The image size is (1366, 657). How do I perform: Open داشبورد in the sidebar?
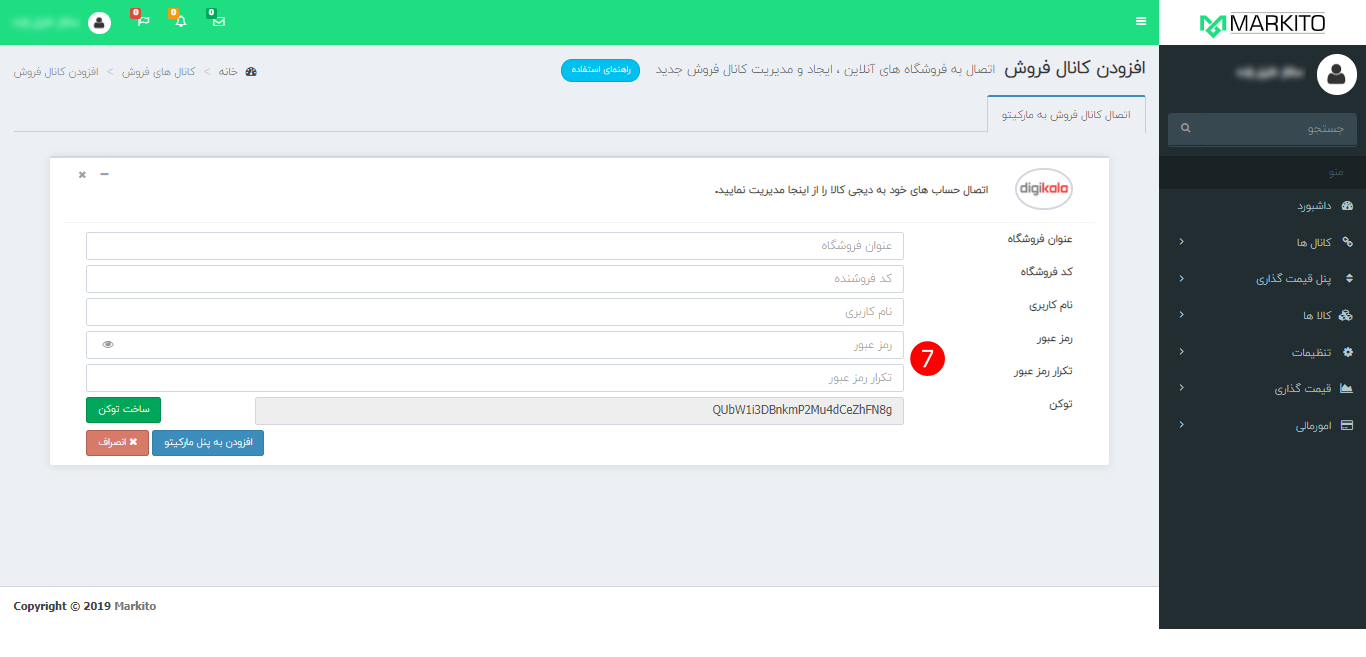[x=1262, y=206]
